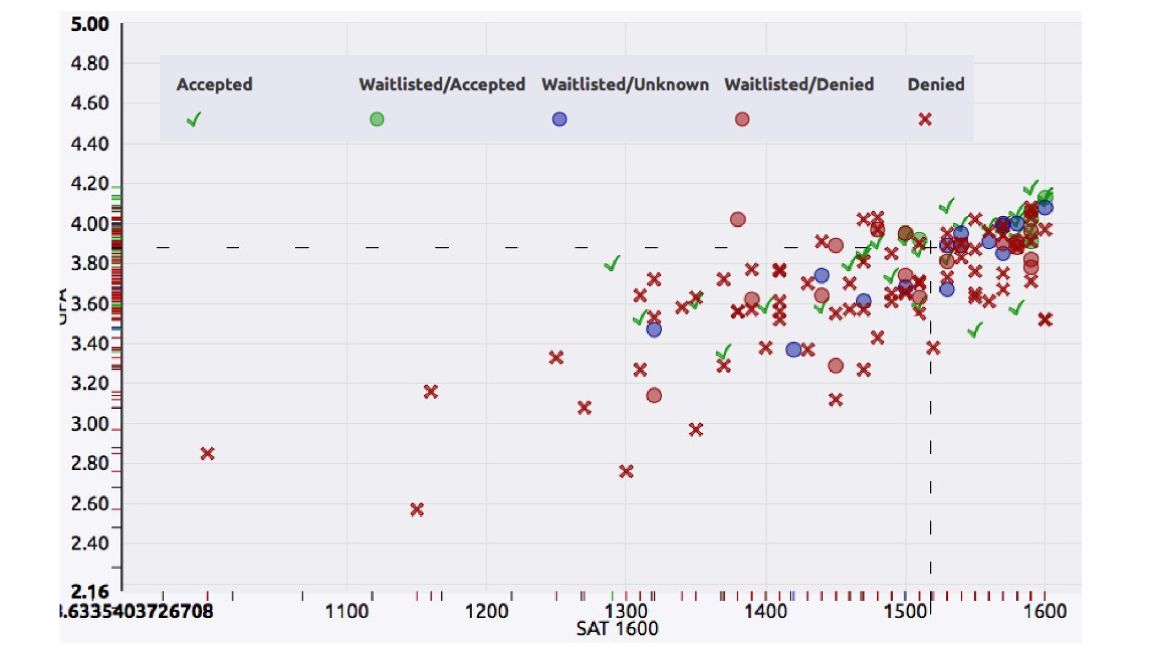Click the 3.20 y-axis label

[x=90, y=384]
